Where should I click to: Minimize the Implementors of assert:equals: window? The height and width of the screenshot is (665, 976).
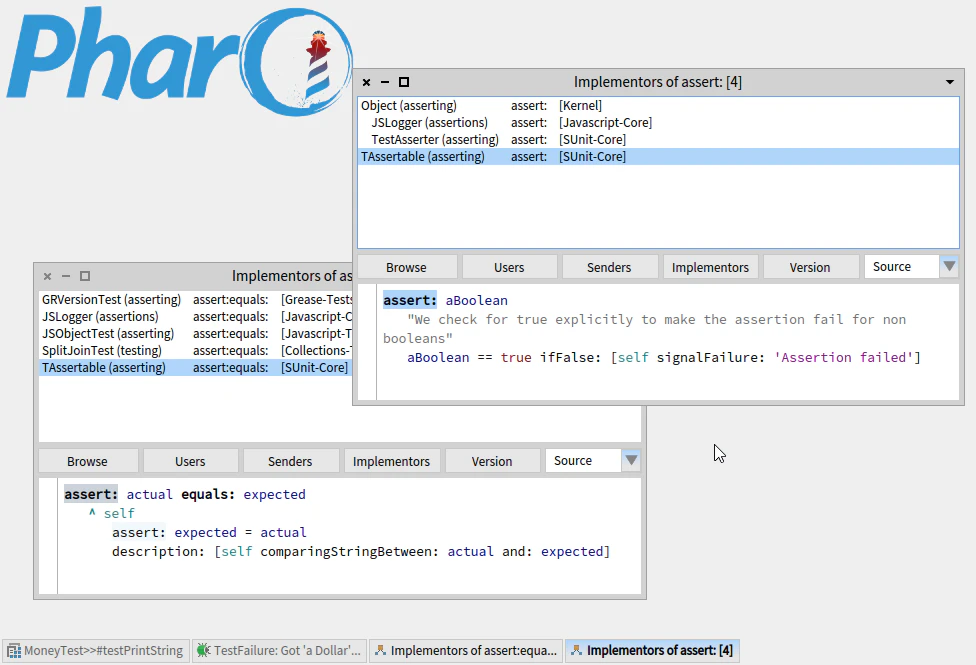point(66,276)
